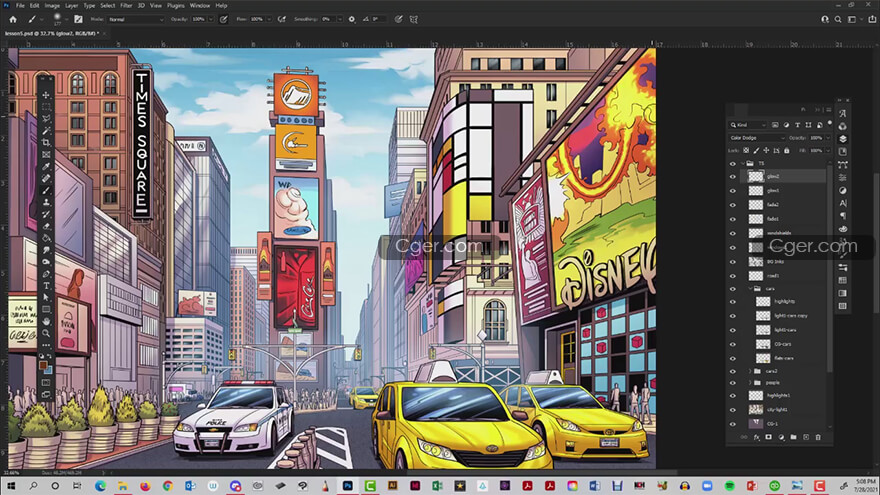Select the Dodge tool
The width and height of the screenshot is (880, 495).
coord(46,262)
